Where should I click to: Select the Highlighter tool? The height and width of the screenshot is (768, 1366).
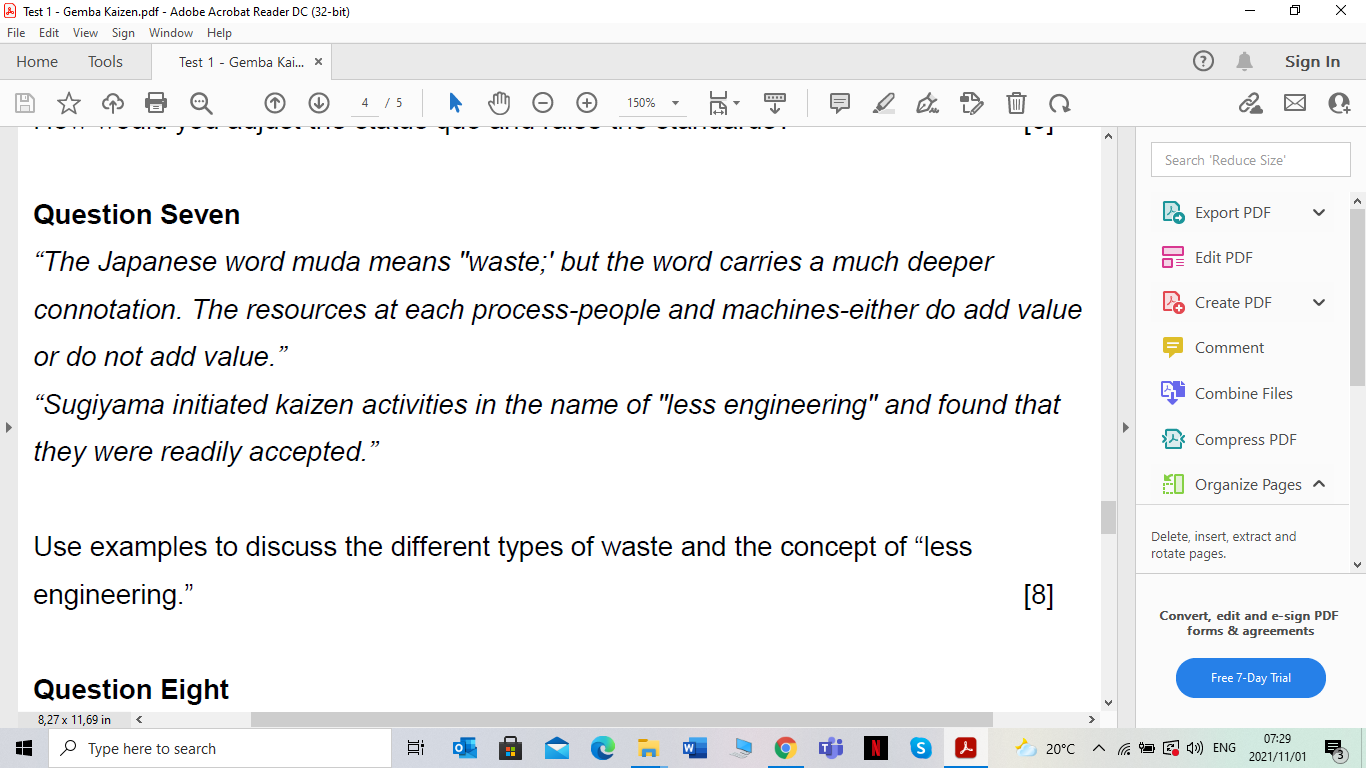coord(883,103)
